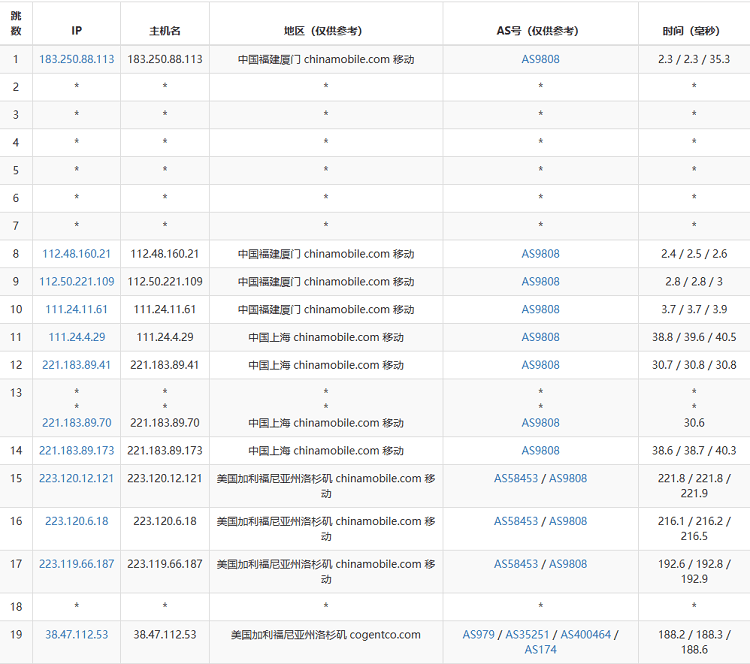Click the 跳数 column header
The image size is (750, 664).
pos(16,23)
